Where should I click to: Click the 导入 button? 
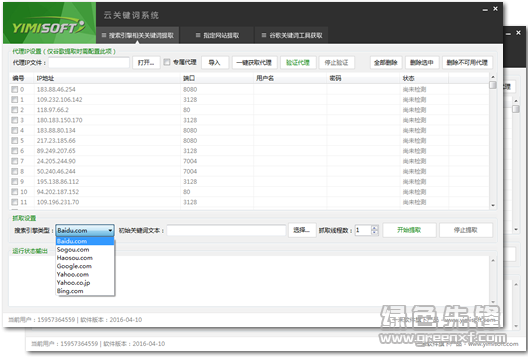pyautogui.click(x=214, y=63)
